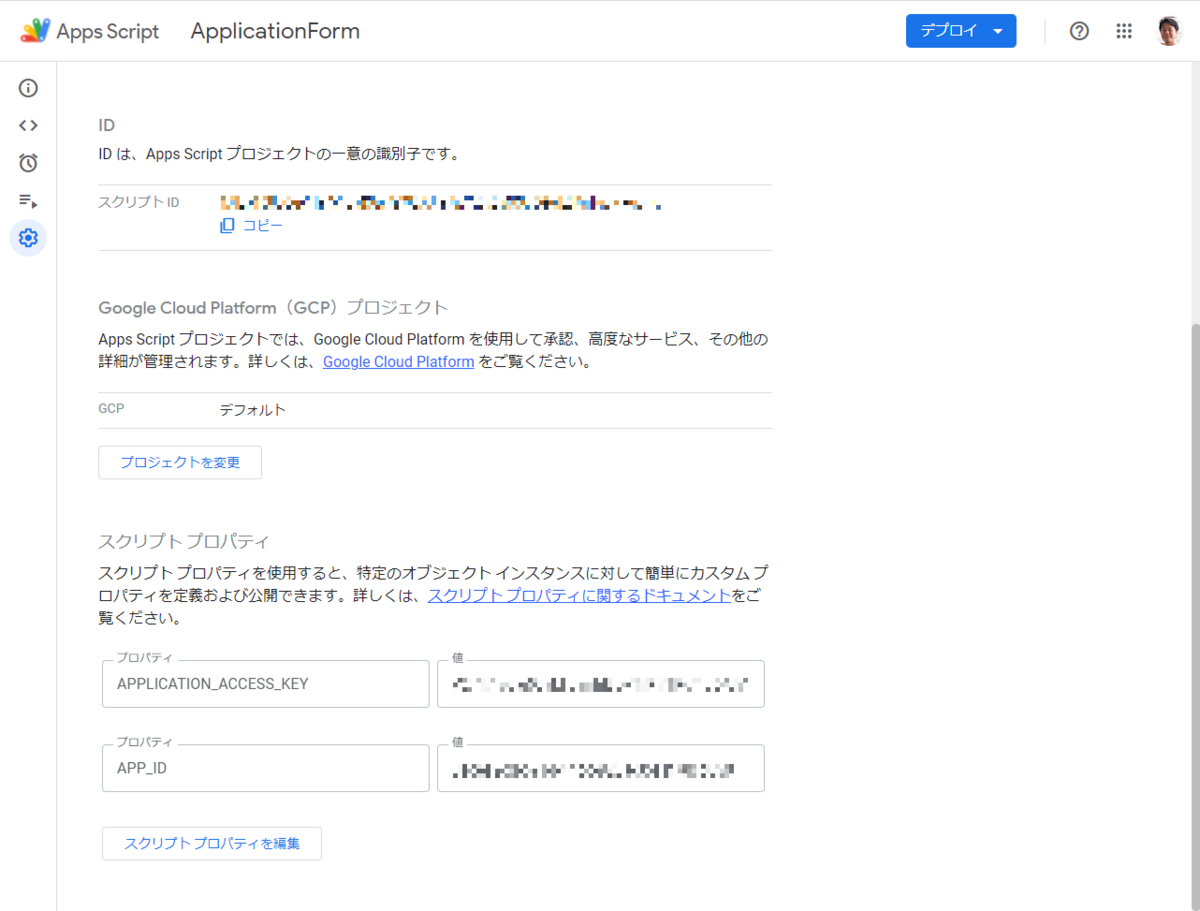This screenshot has height=911, width=1200.
Task: Open the Executions list icon in sidebar
Action: point(28,201)
